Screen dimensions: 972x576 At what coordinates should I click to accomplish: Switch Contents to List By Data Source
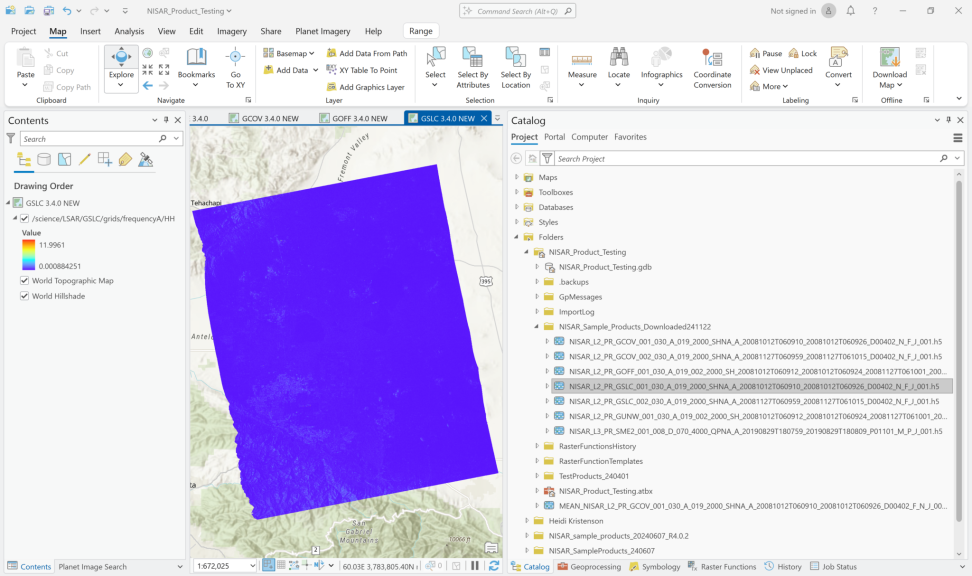pos(44,160)
